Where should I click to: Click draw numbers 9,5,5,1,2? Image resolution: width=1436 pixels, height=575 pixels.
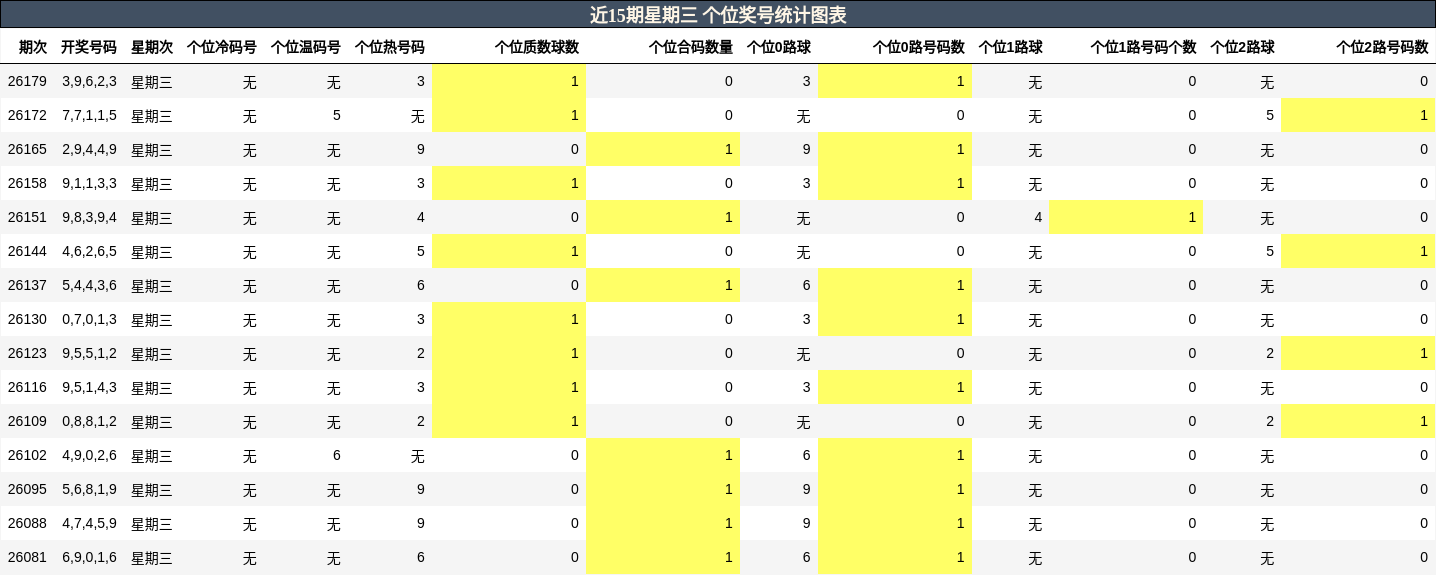[89, 353]
